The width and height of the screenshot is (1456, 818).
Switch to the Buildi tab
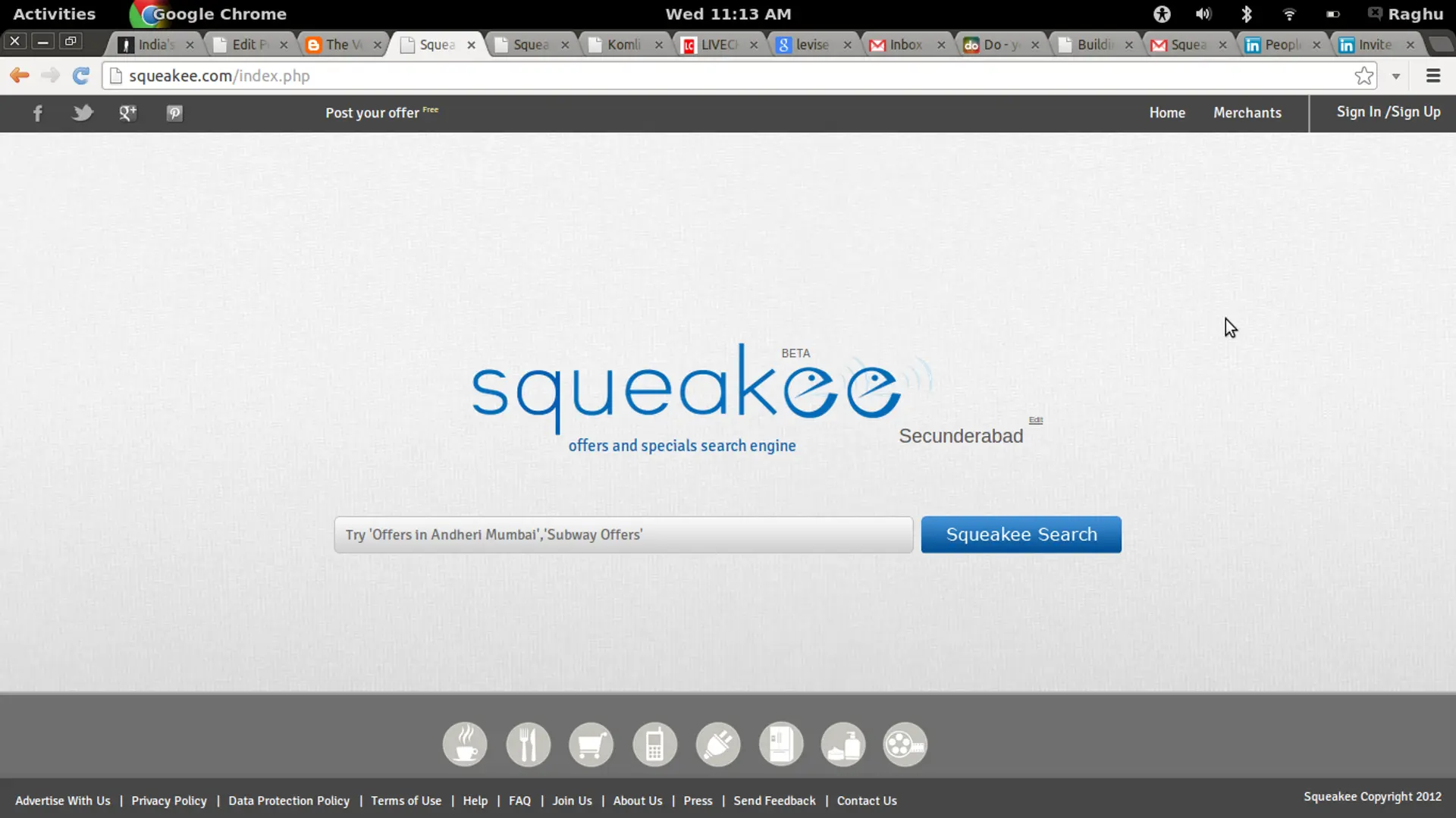[1094, 45]
